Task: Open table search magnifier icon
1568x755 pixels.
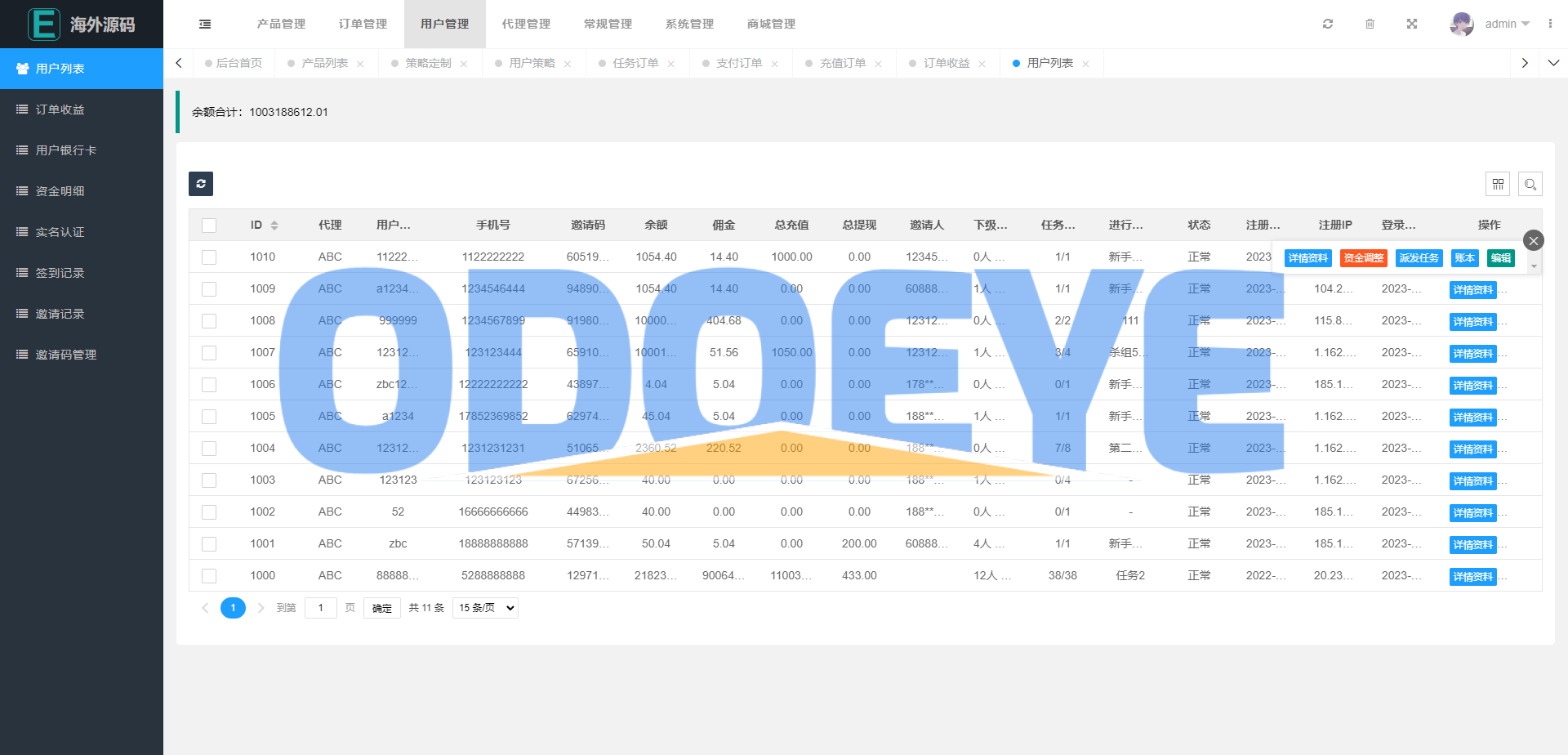Action: click(1530, 184)
